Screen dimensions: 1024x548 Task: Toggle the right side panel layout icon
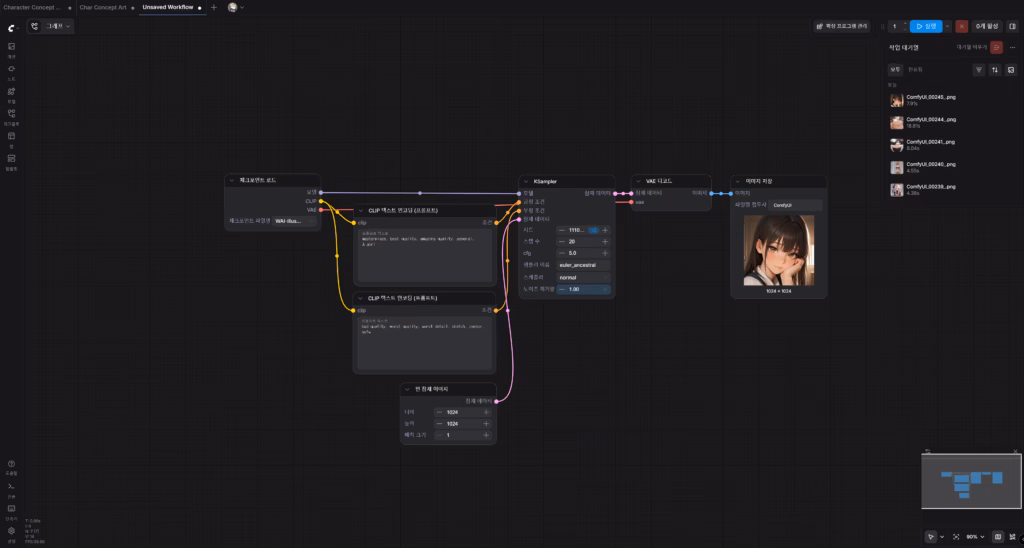click(x=1012, y=26)
